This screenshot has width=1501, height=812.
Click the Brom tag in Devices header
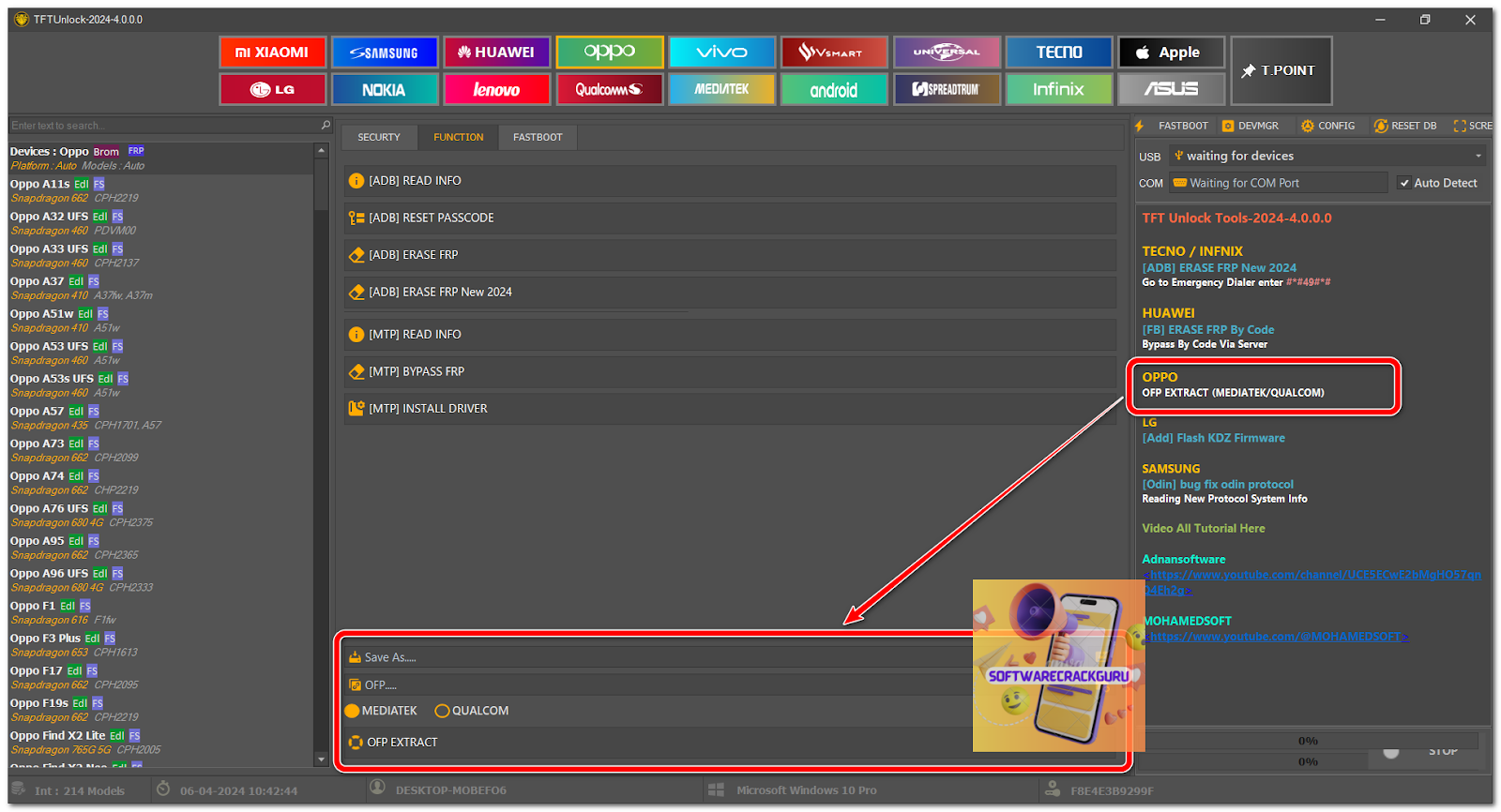pyautogui.click(x=106, y=152)
